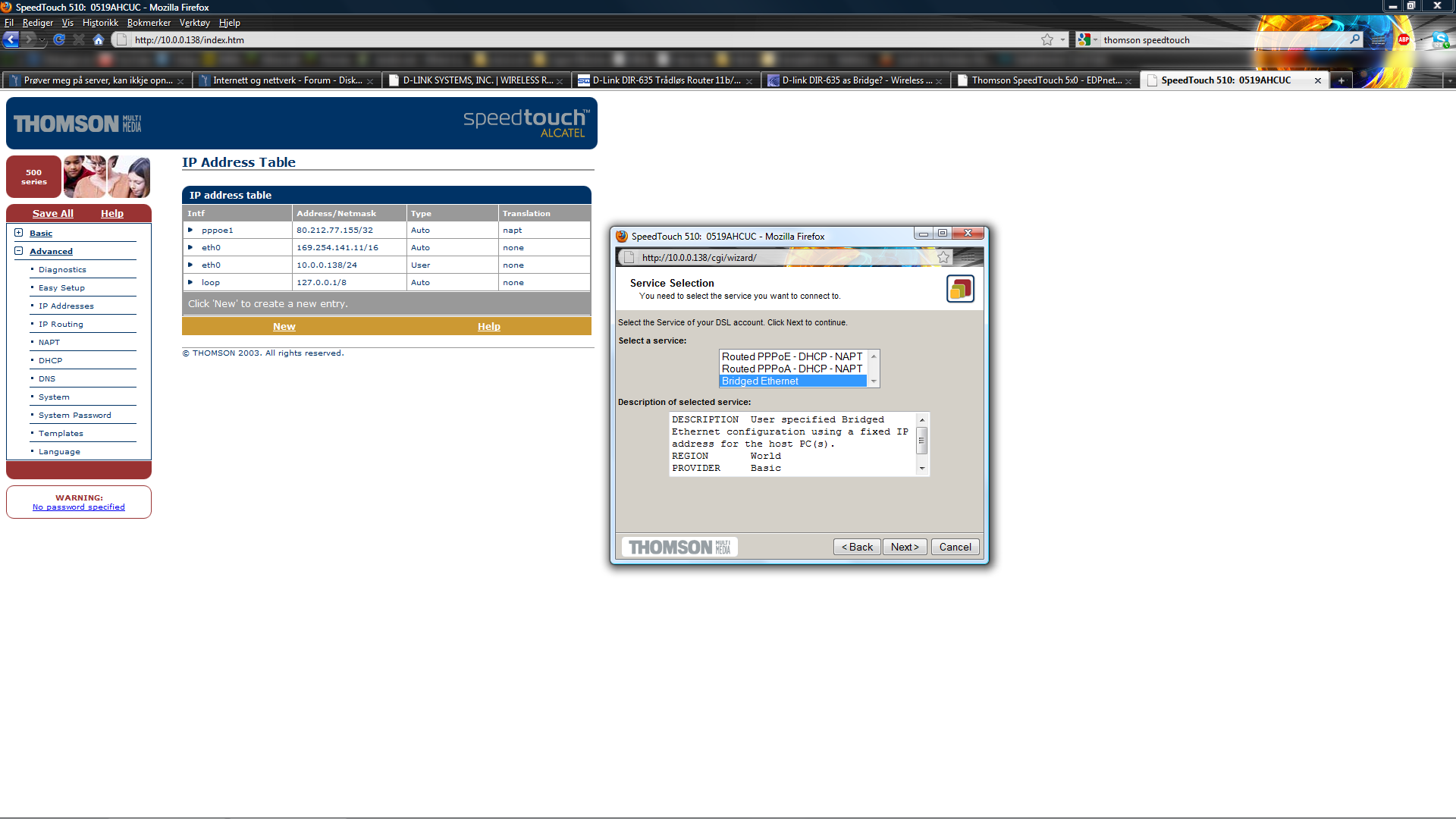The height and width of the screenshot is (819, 1456).
Task: Switch to 'D-link DIR-635 as Bridge?' tab
Action: click(855, 80)
